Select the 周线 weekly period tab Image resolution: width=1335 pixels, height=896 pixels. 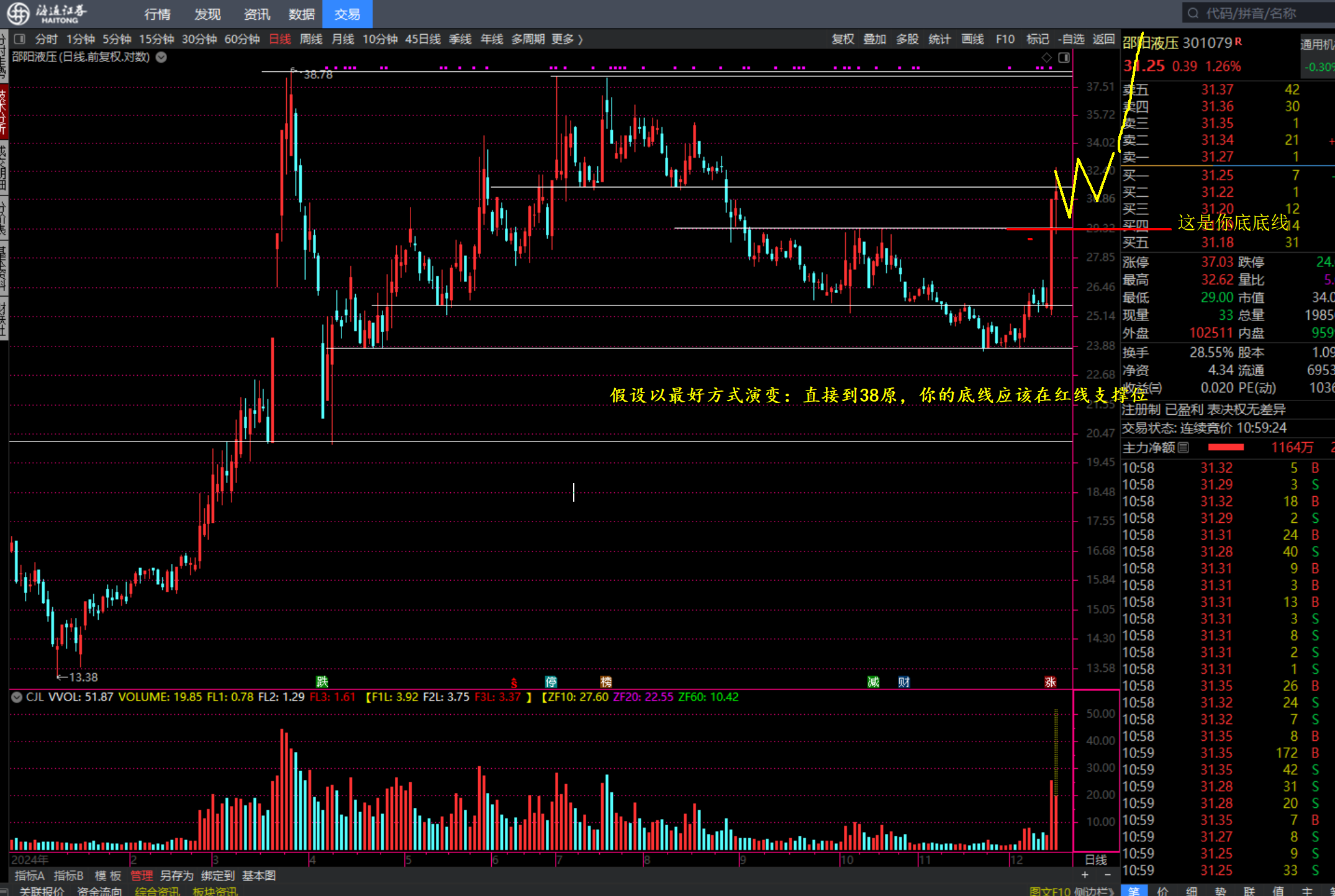coord(311,39)
